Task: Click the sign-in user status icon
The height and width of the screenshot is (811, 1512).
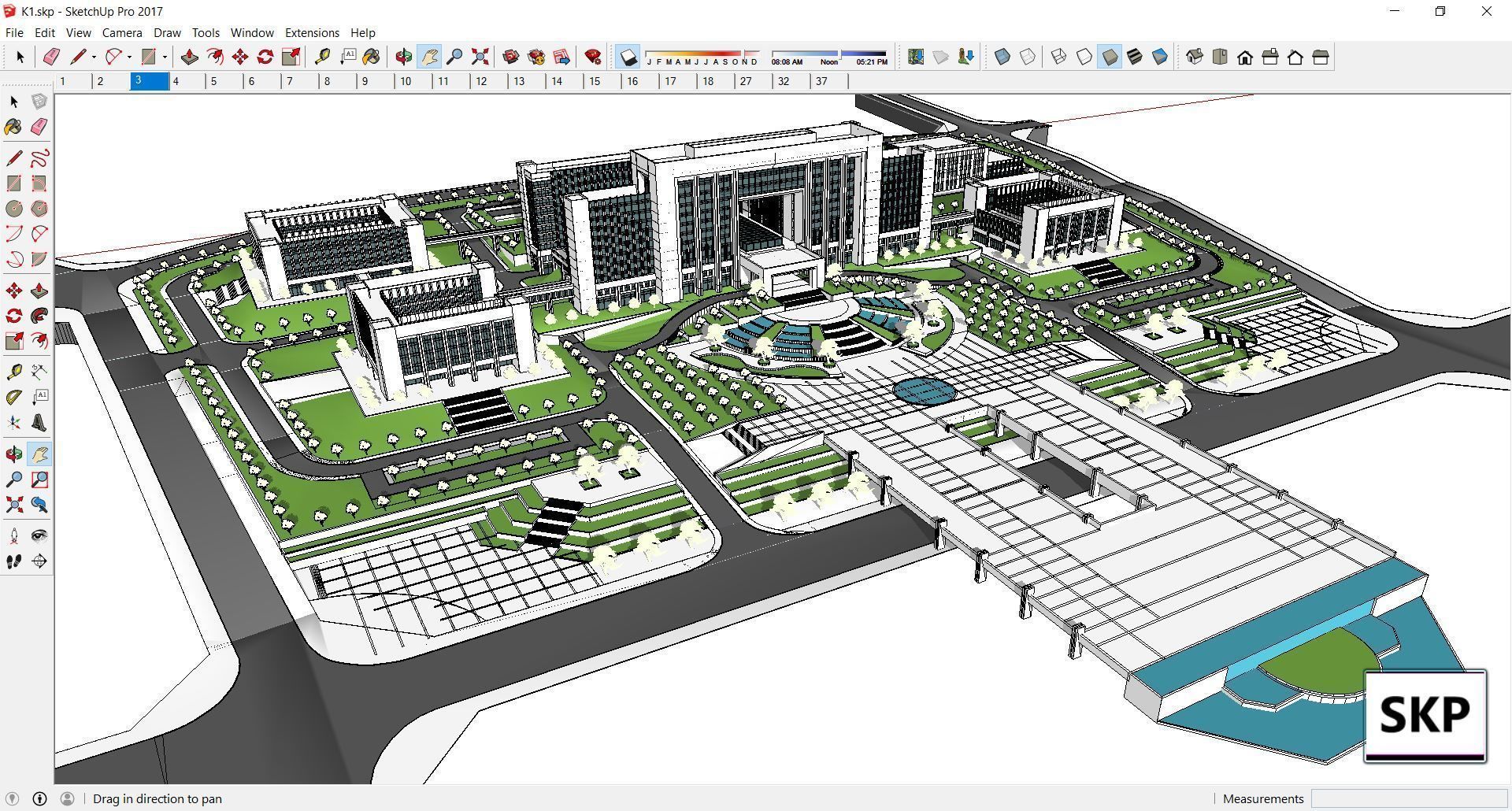Action: click(x=67, y=798)
